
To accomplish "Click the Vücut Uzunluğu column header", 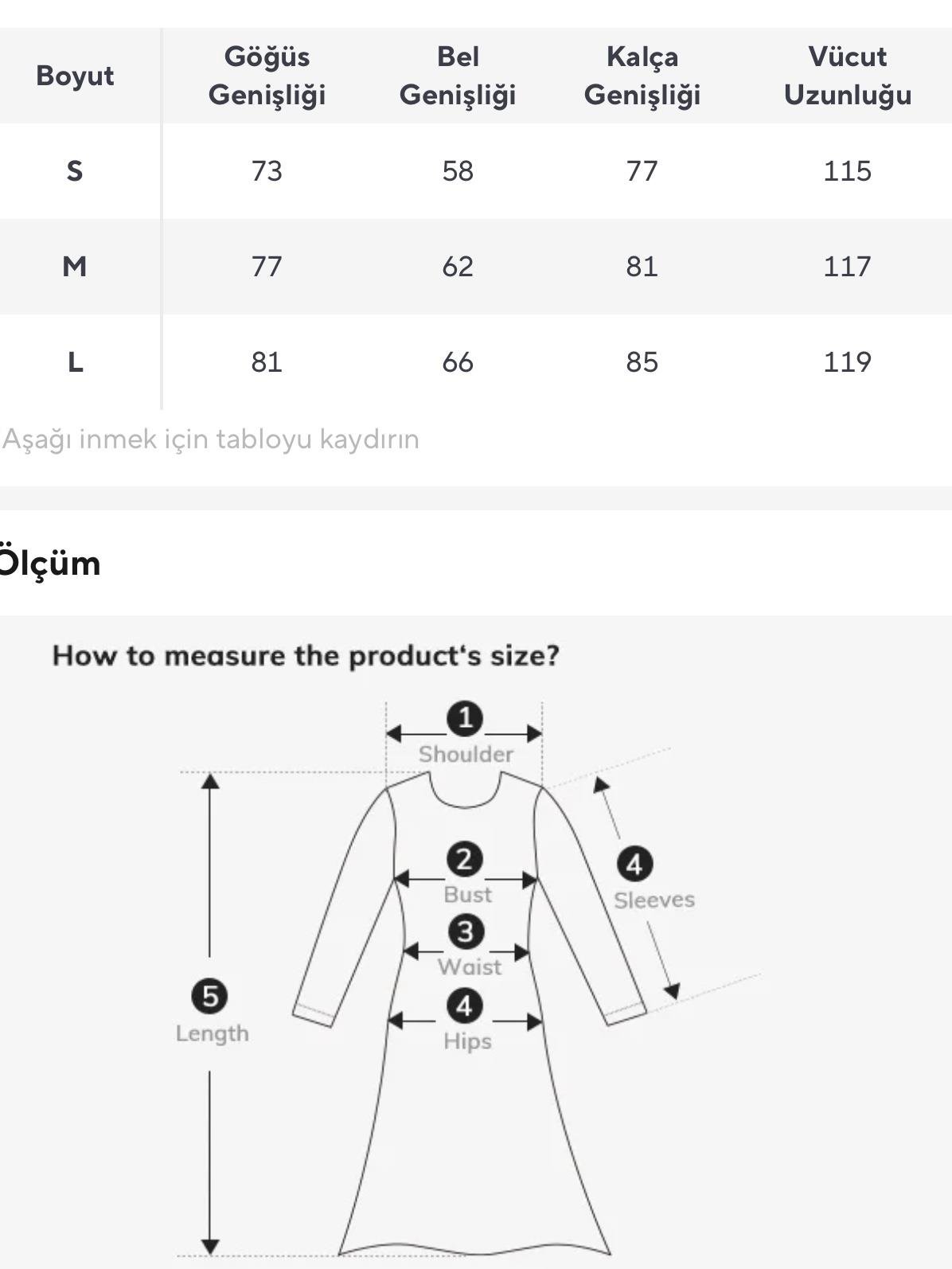I will point(847,76).
